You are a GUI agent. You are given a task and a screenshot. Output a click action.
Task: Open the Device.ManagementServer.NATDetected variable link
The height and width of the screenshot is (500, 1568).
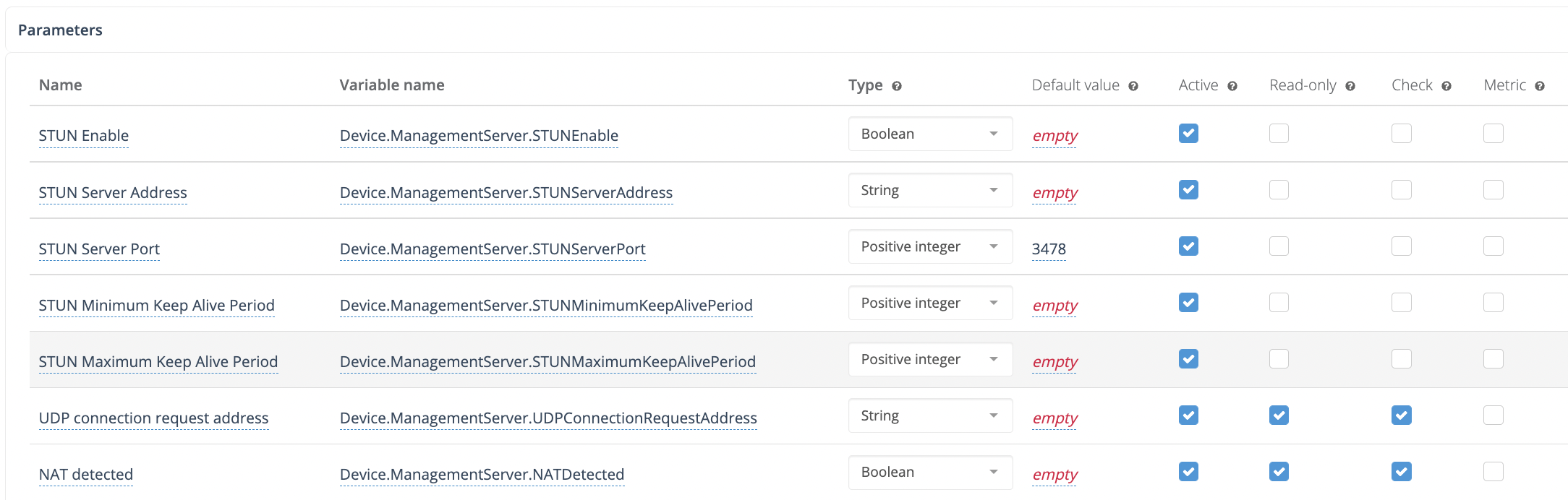(482, 474)
